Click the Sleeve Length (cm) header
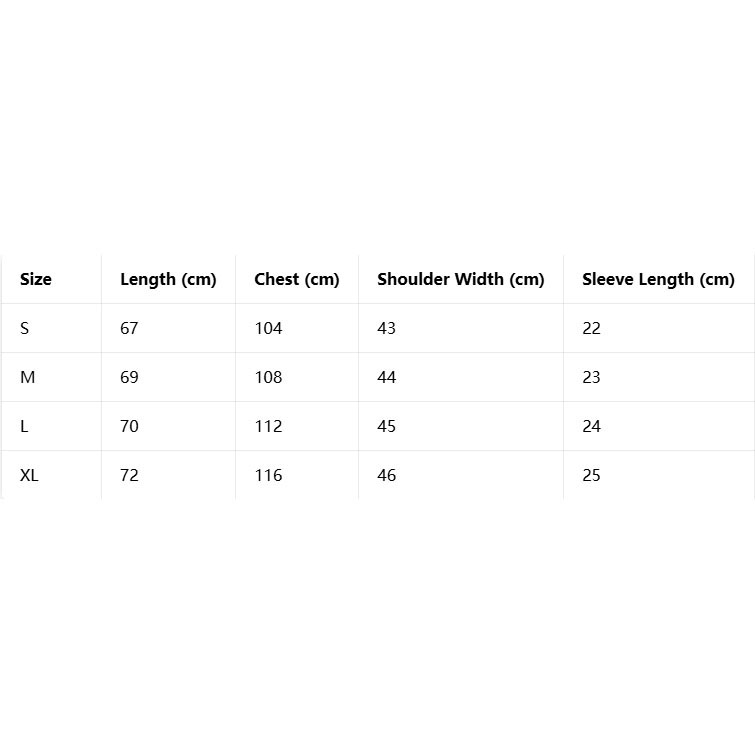Screen dimensions: 755x755 tap(658, 279)
